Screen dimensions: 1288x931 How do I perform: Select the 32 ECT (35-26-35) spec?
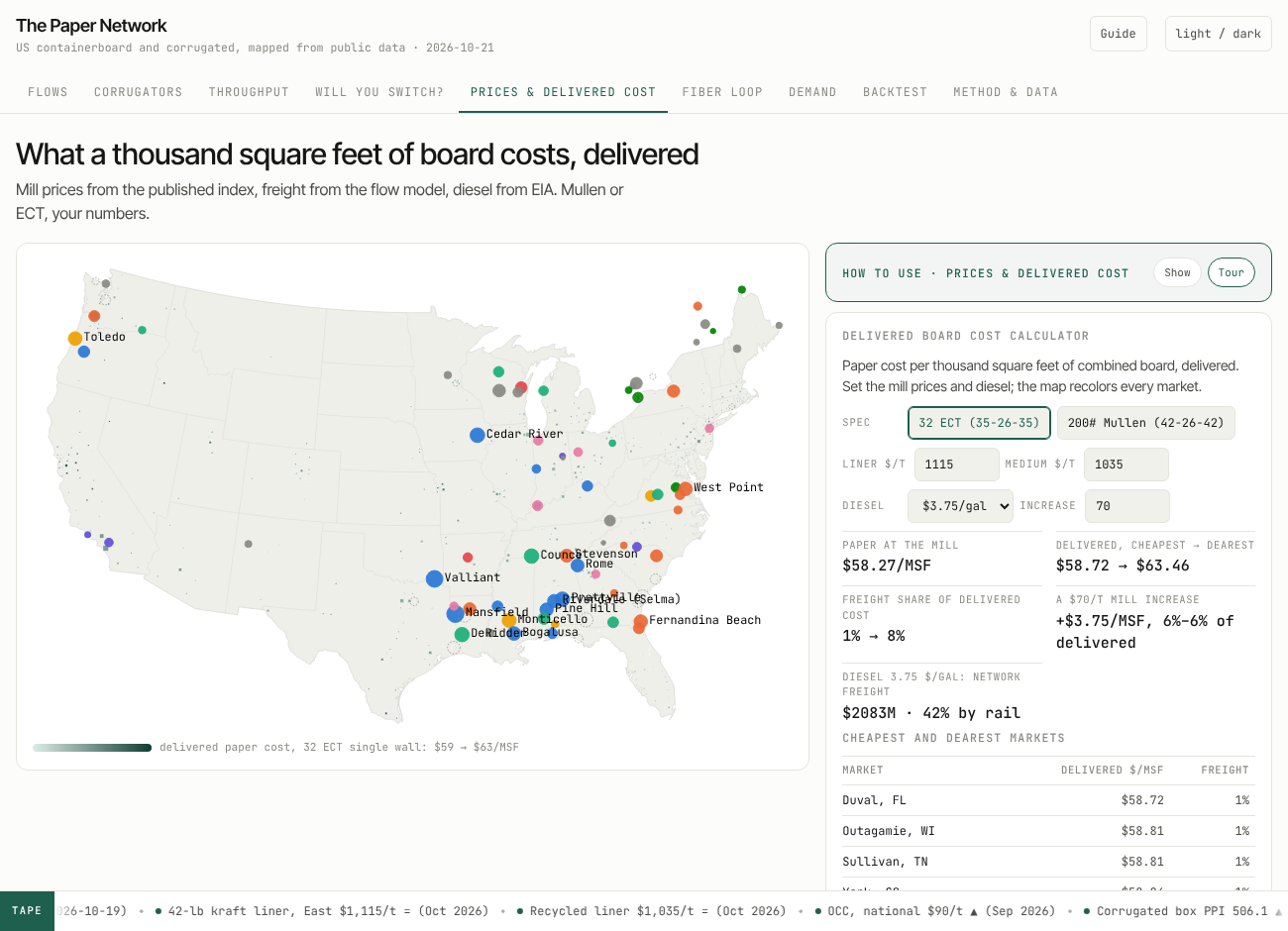pyautogui.click(x=979, y=423)
